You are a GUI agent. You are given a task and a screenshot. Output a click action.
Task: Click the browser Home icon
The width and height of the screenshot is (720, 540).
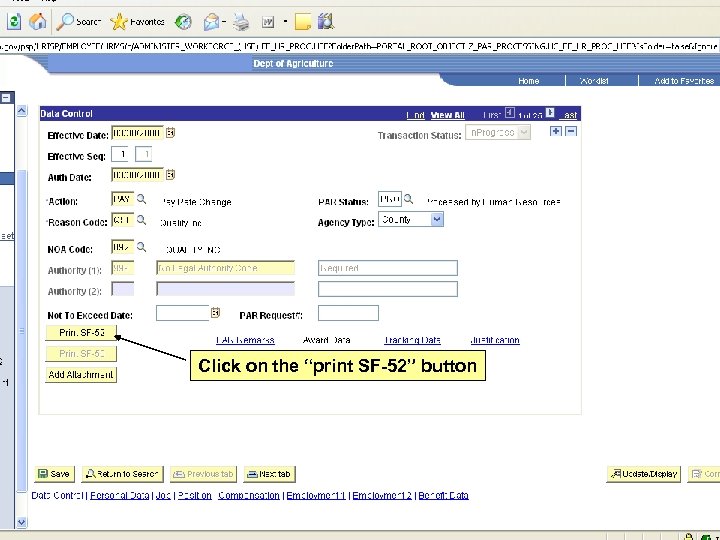point(38,21)
